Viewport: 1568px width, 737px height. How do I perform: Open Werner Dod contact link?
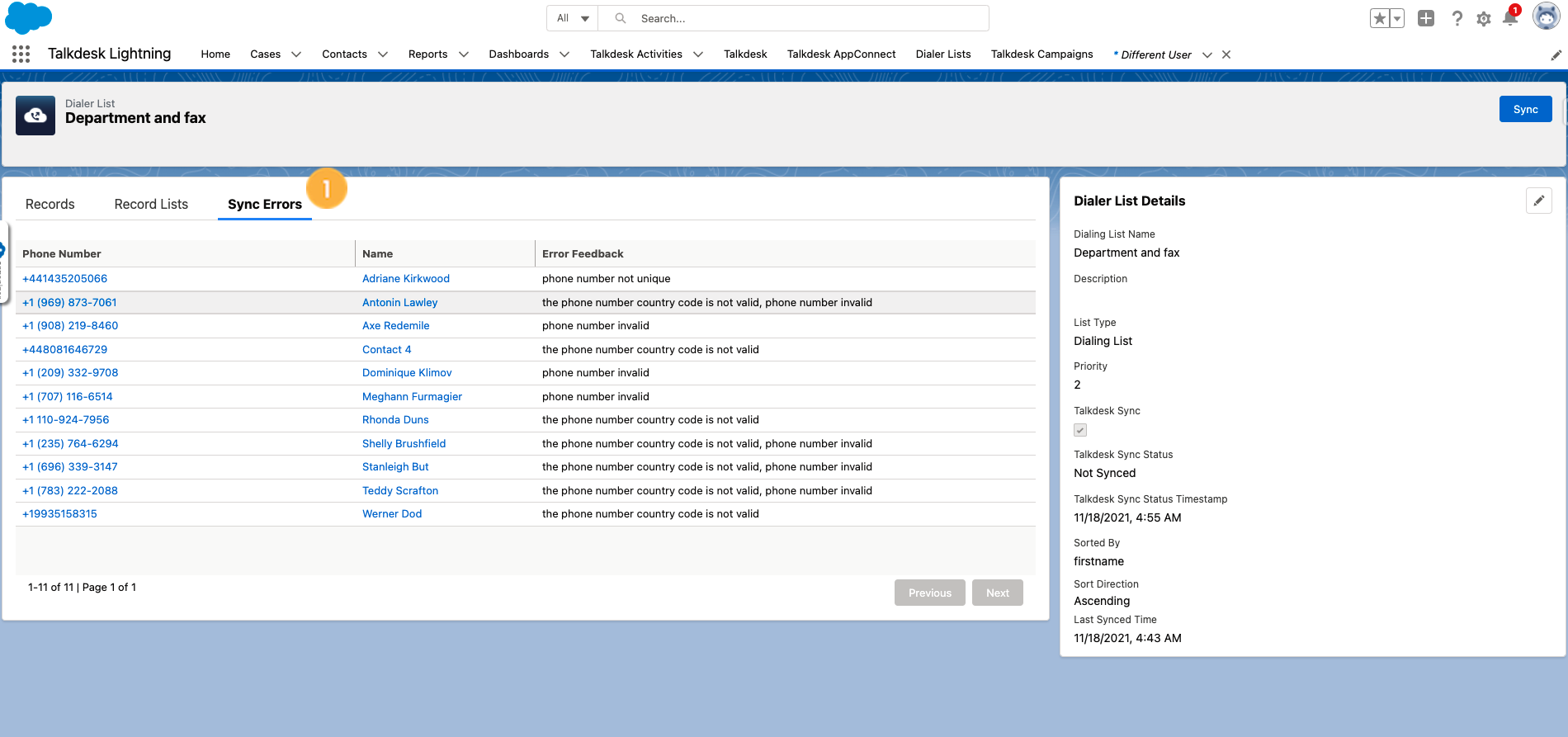coord(392,514)
